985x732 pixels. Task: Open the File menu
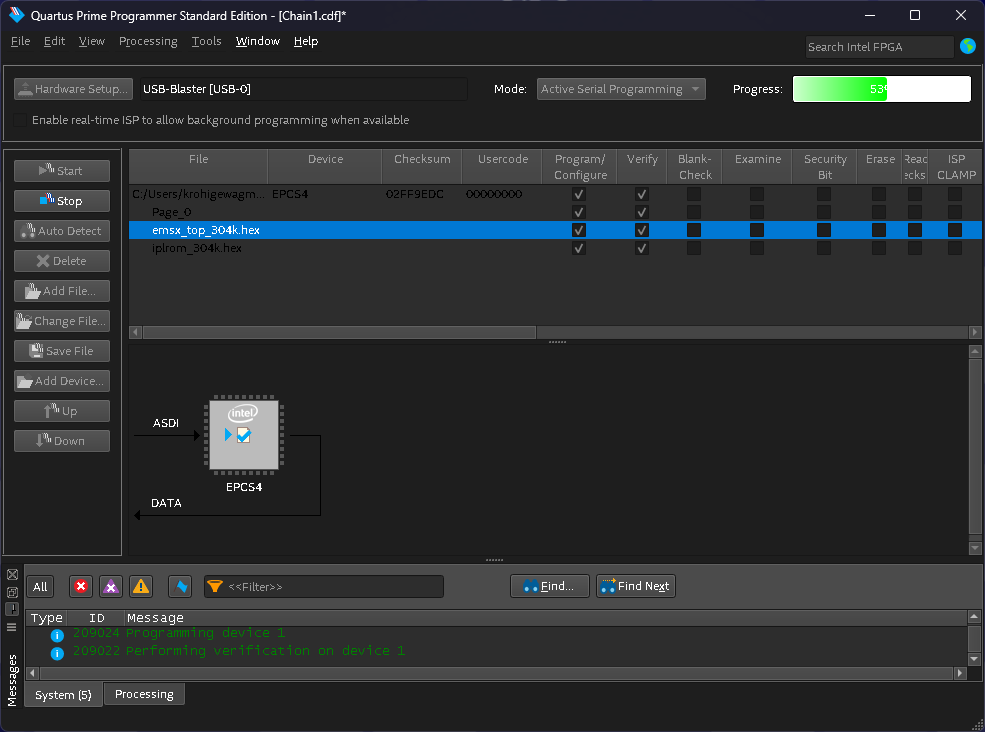pos(20,41)
